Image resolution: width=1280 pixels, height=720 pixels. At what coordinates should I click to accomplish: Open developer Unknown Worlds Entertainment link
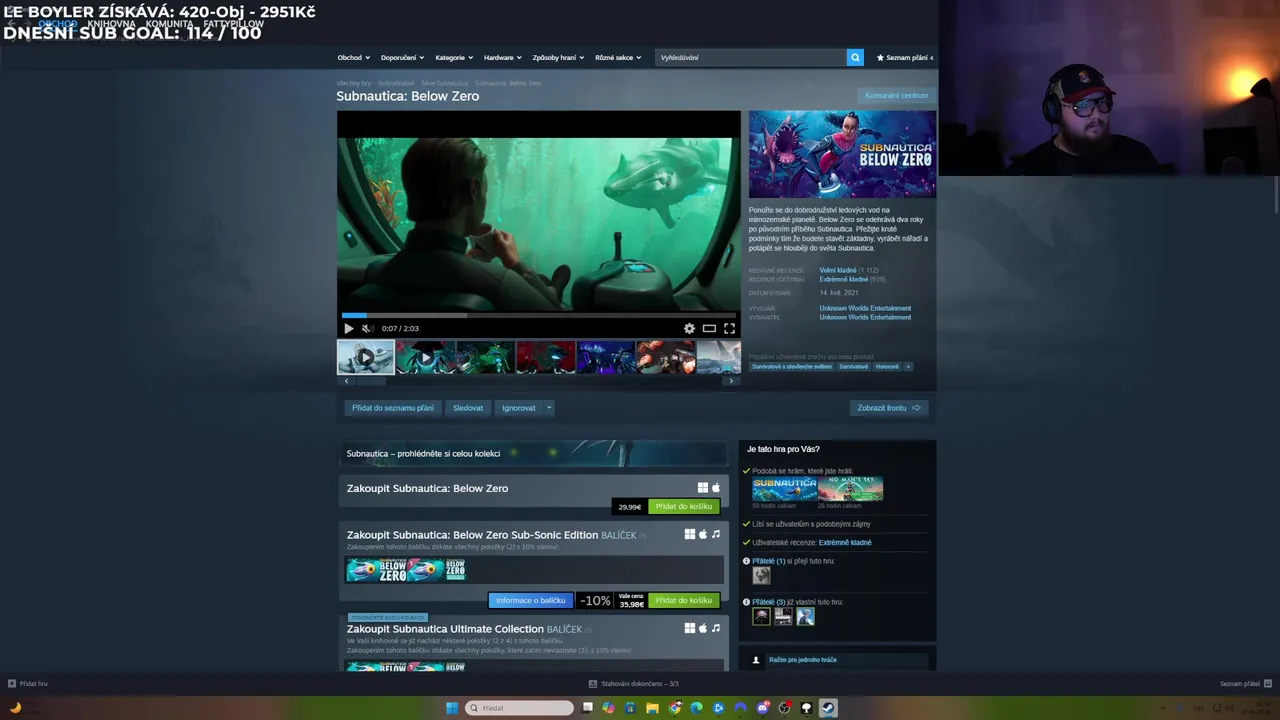(865, 309)
